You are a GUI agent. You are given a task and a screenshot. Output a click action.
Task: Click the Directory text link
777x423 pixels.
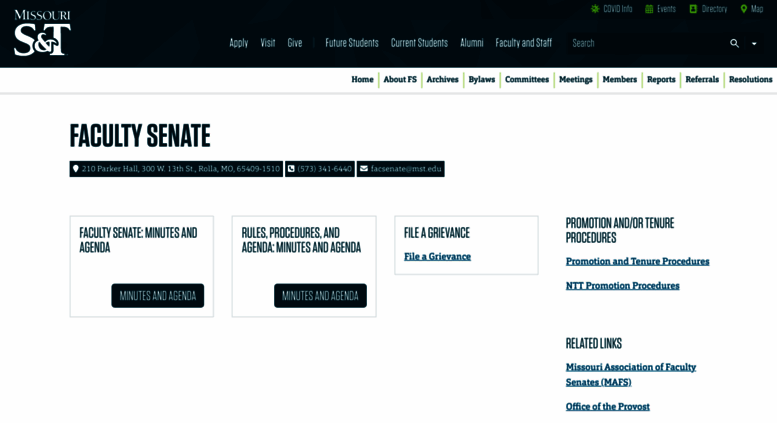(714, 9)
